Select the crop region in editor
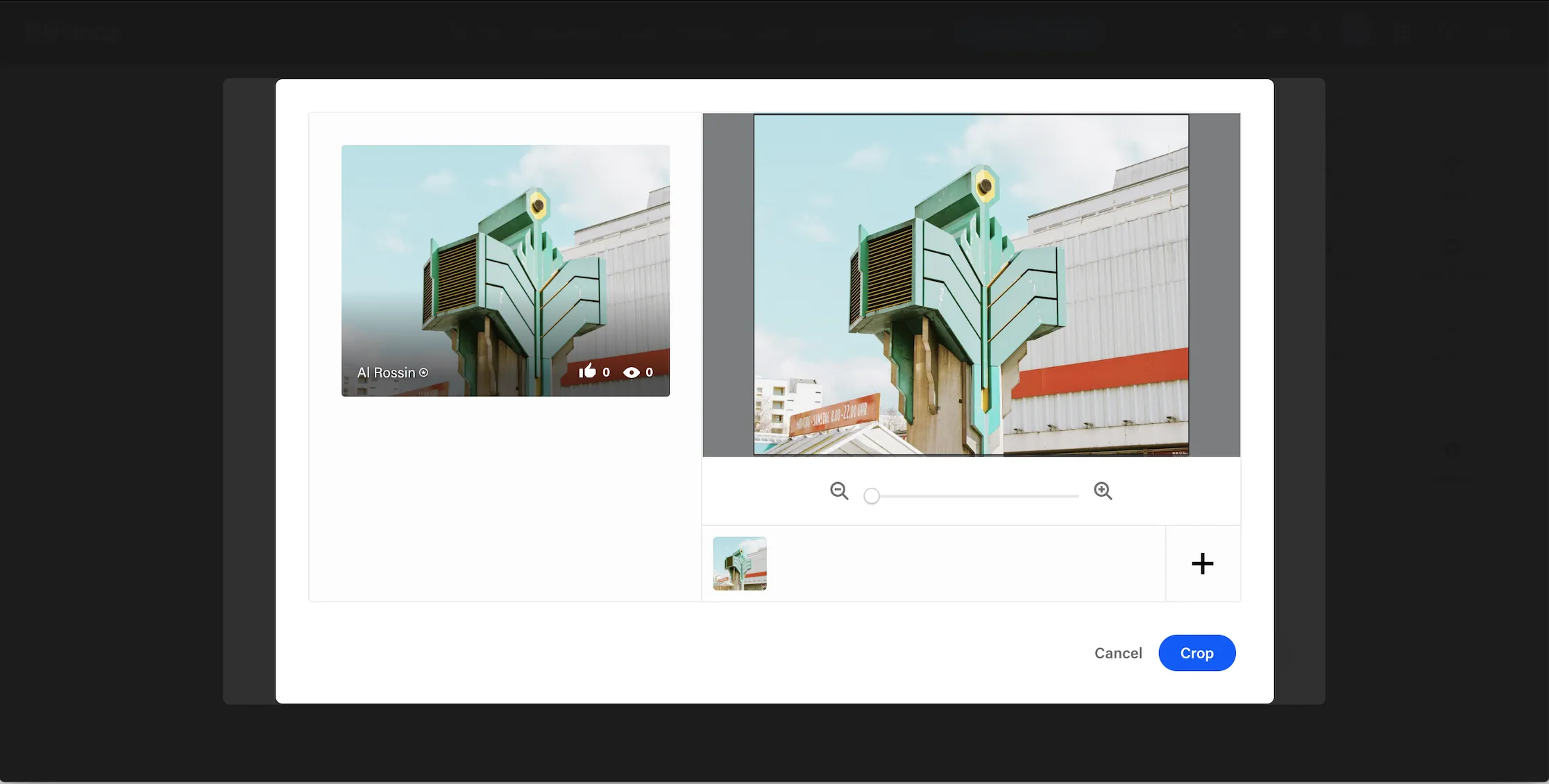 pos(971,285)
